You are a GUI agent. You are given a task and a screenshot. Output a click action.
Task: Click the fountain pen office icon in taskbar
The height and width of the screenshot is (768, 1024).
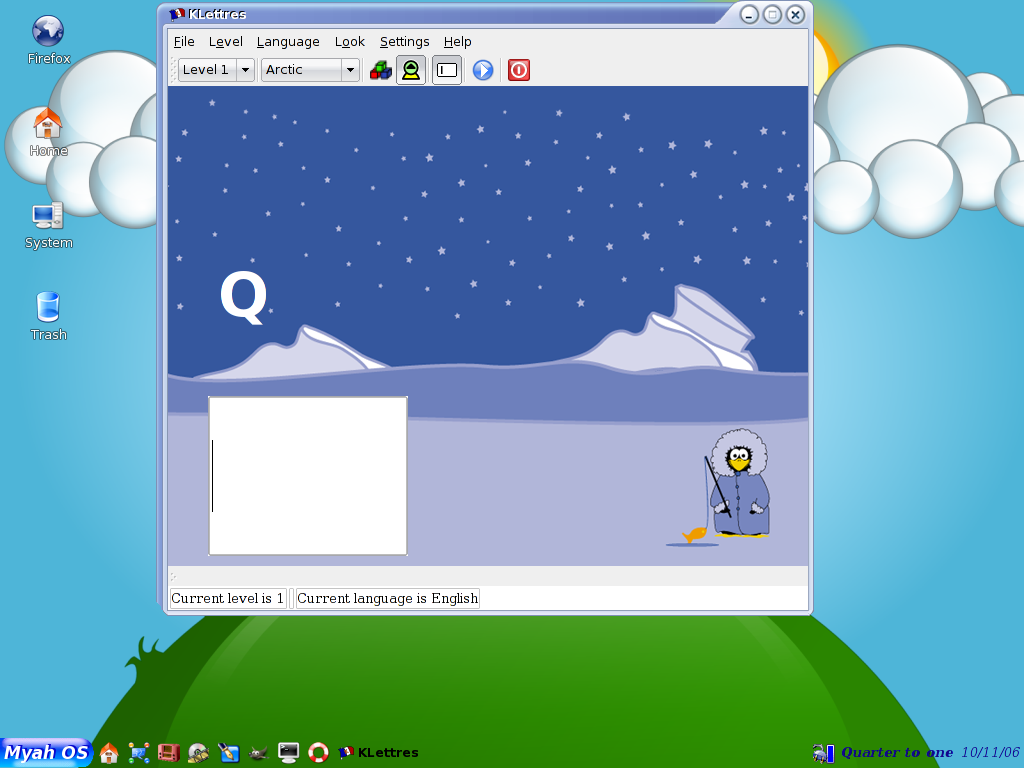pyautogui.click(x=229, y=752)
